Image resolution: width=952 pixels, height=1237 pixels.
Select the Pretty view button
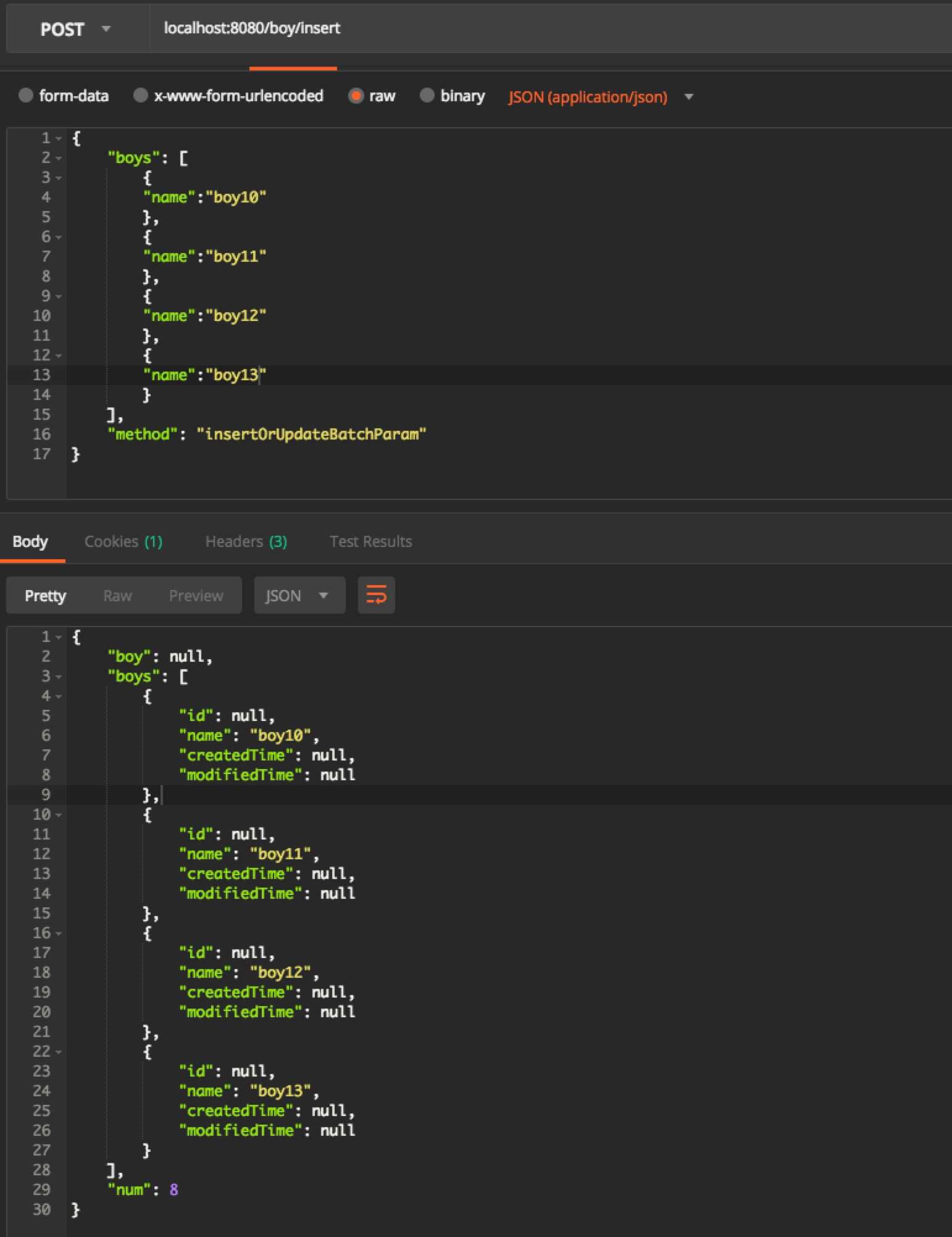[45, 596]
